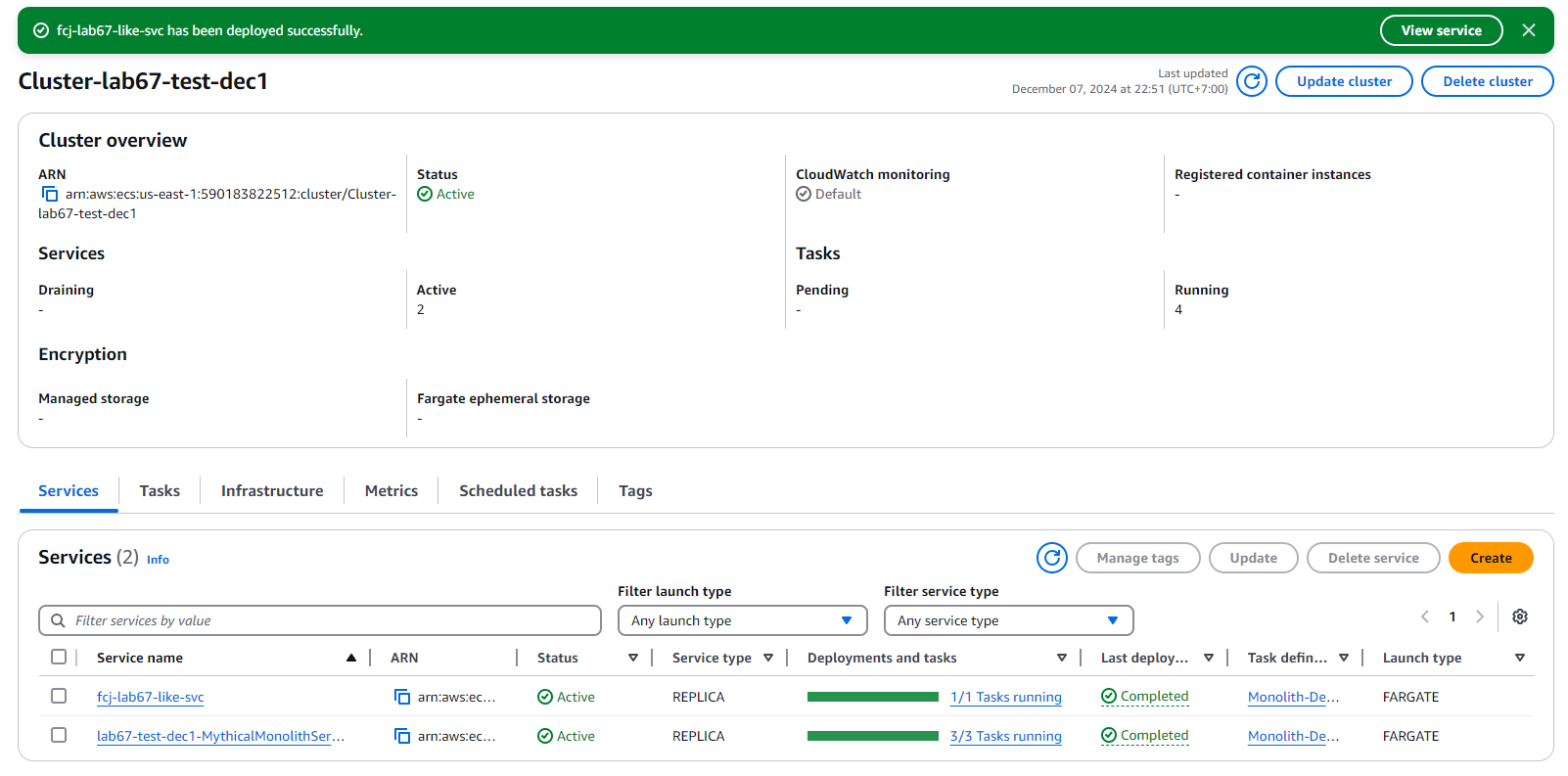The height and width of the screenshot is (776, 1568).
Task: Go to the previous page using the left chevron
Action: [x=1425, y=616]
